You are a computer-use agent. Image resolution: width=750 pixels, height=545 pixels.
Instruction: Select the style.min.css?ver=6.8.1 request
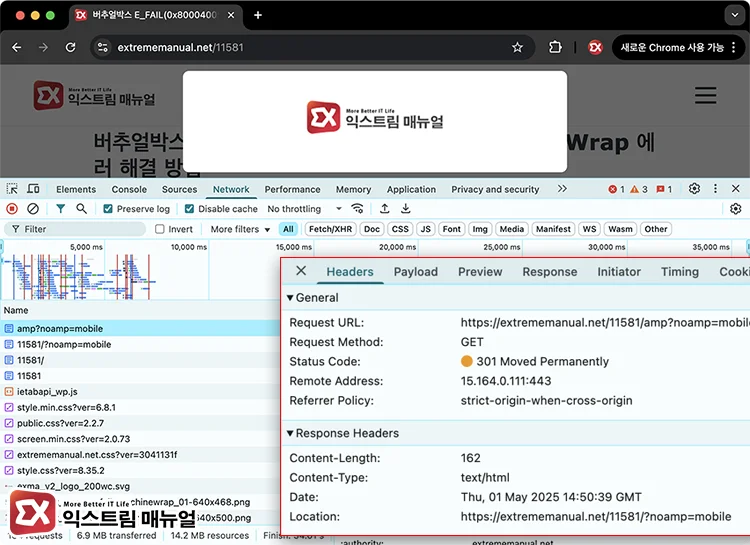140,407
